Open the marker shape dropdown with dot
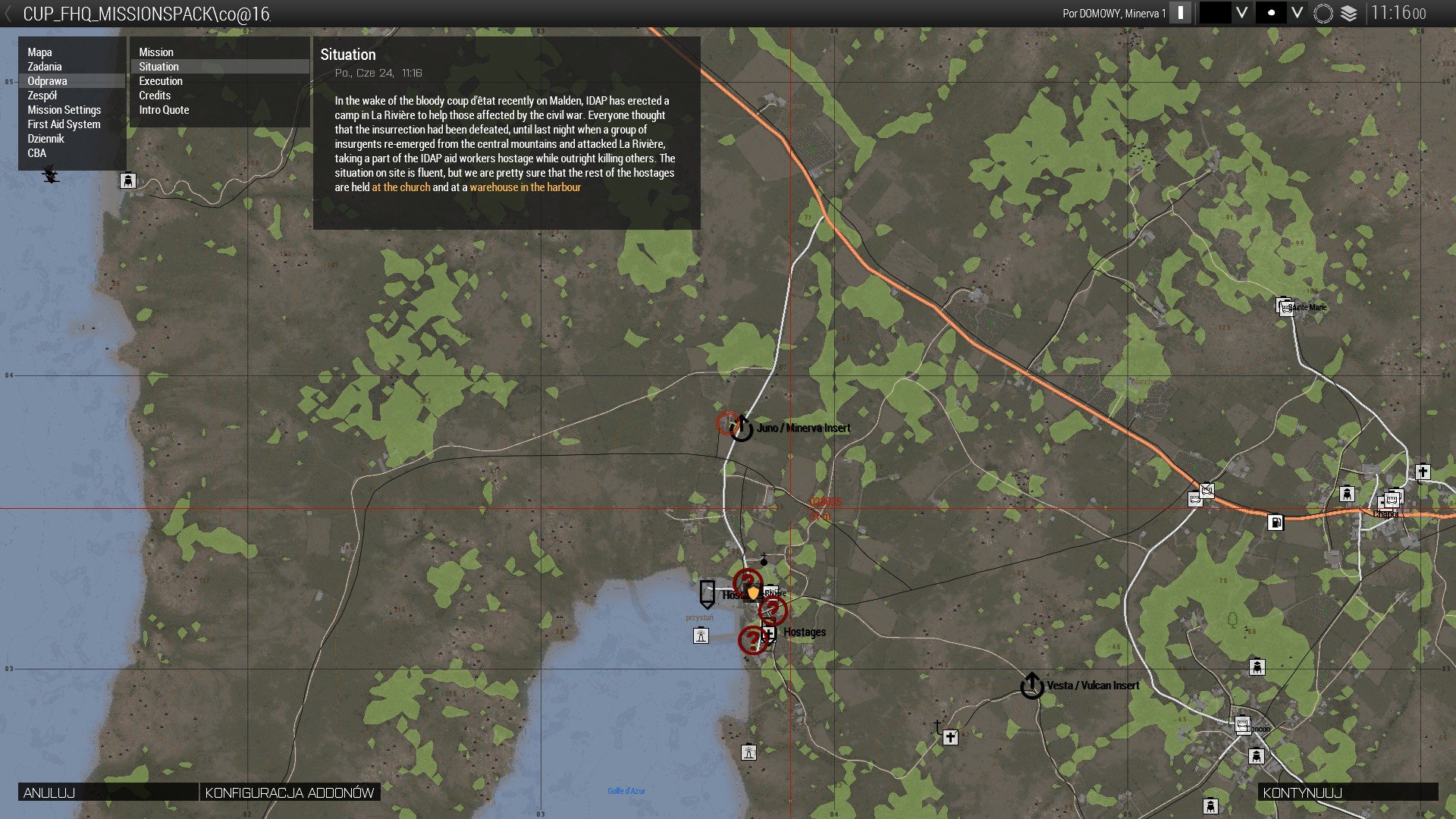Viewport: 1456px width, 819px height. [1271, 13]
